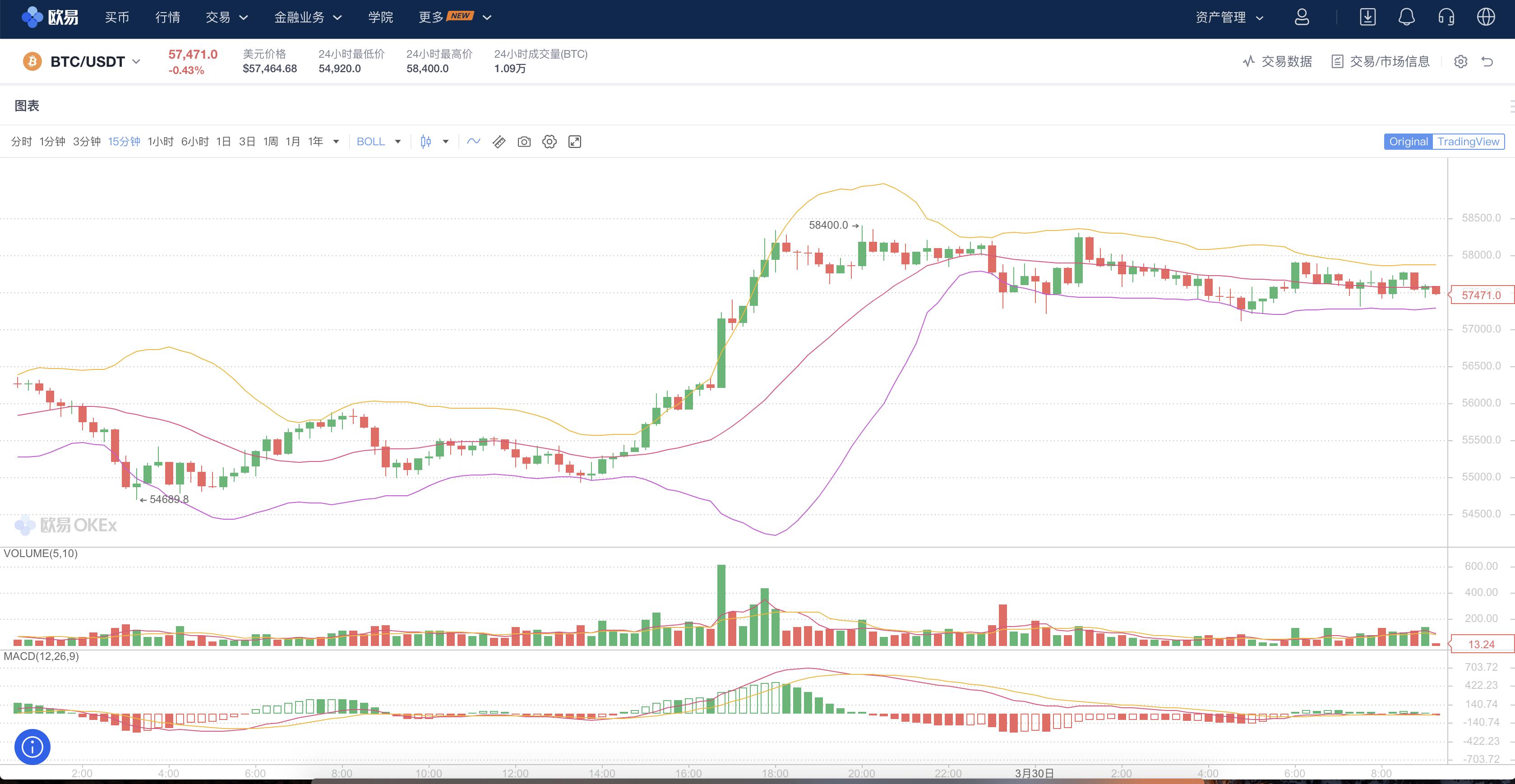The width and height of the screenshot is (1515, 784).
Task: Take a chart screenshot with camera icon
Action: coord(523,142)
